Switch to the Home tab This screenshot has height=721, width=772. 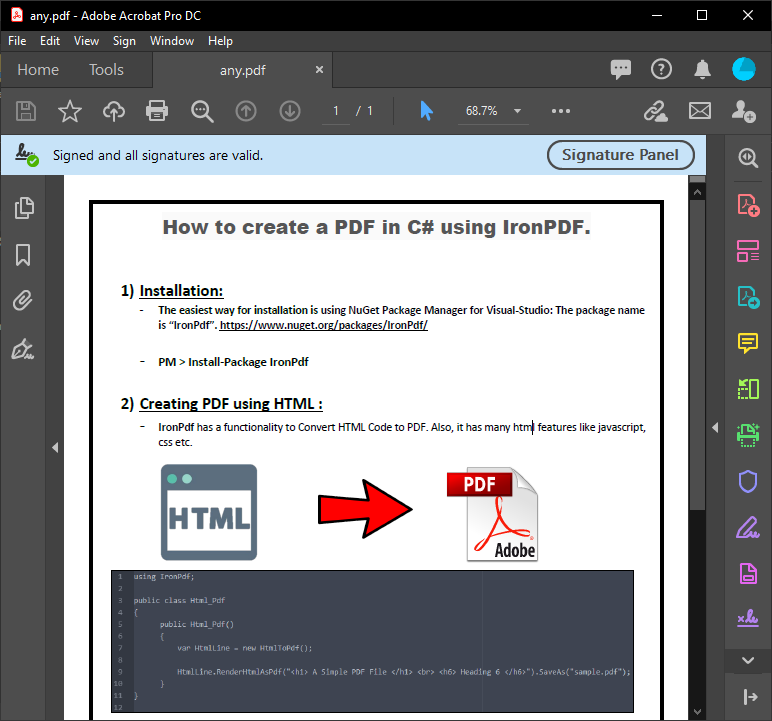tap(38, 70)
